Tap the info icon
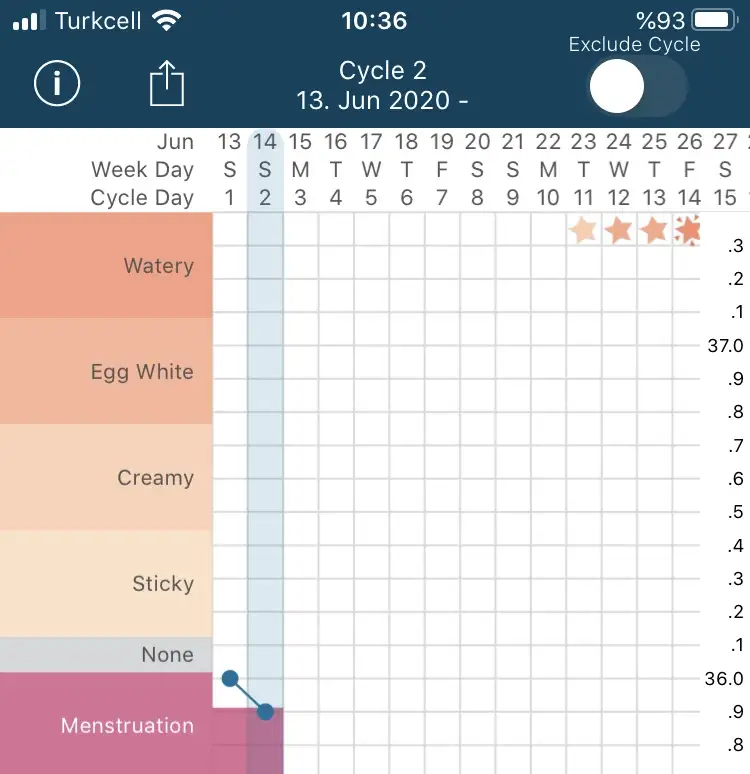The image size is (750, 774). (57, 84)
